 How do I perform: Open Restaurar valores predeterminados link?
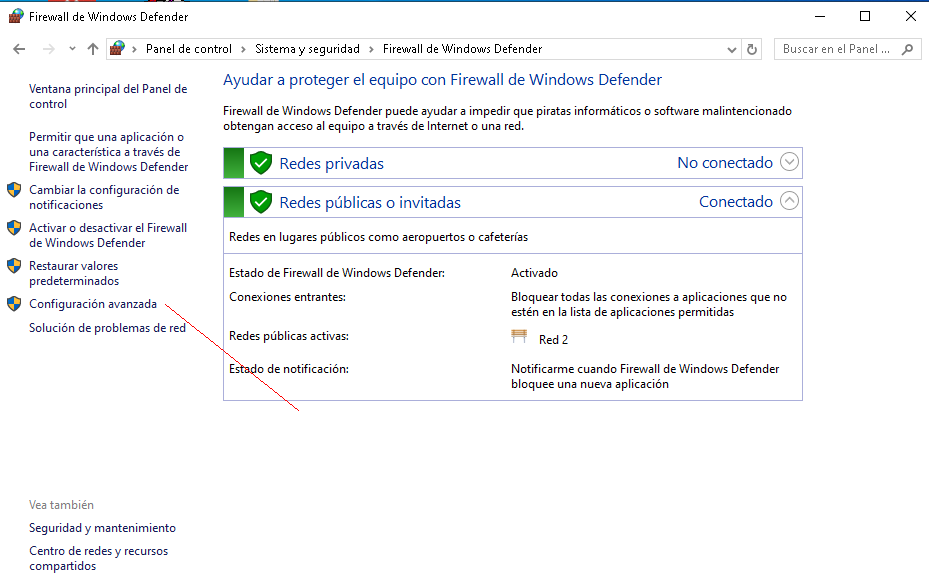[x=73, y=273]
